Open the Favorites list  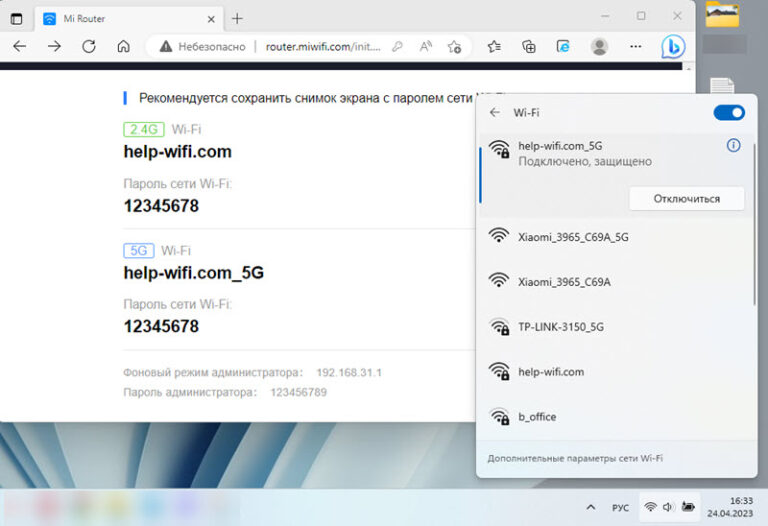494,47
